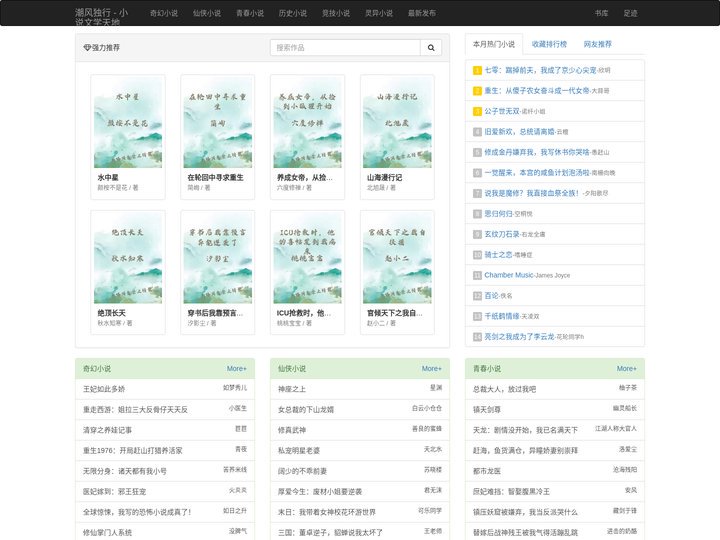This screenshot has height=540, width=720.
Task: Open ranked novel 修成金丹嫌弃我
Action: [537, 152]
